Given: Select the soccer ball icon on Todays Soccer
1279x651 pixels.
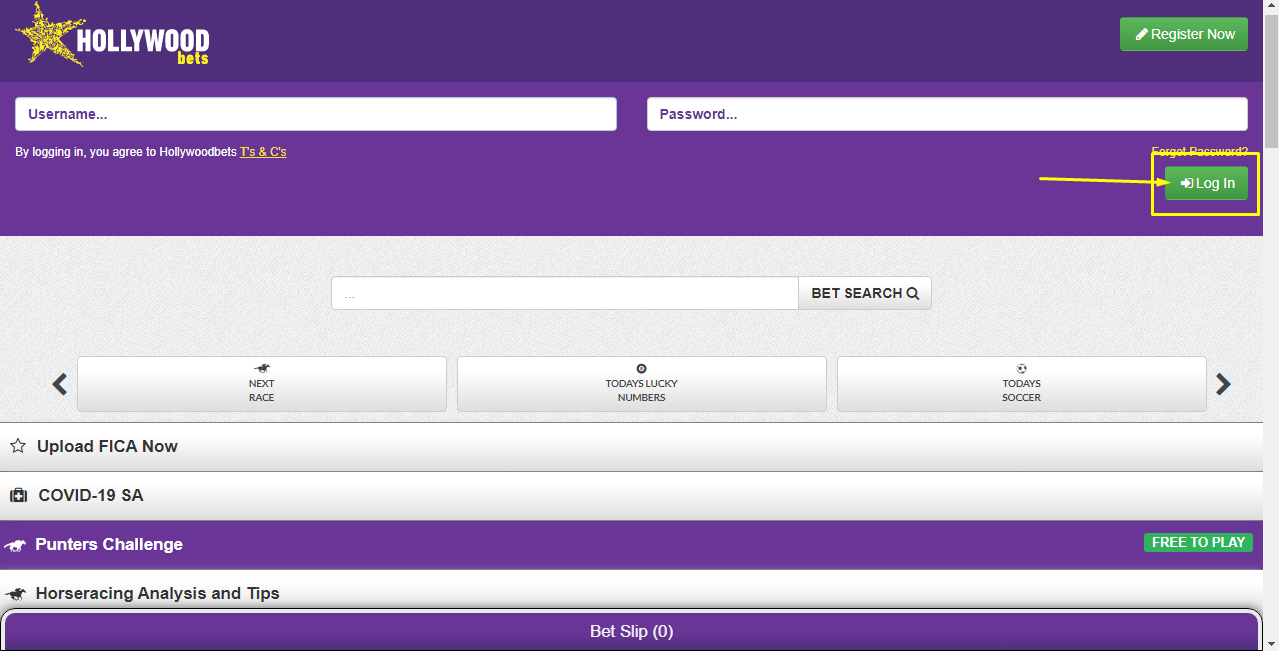Looking at the screenshot, I should [1021, 369].
